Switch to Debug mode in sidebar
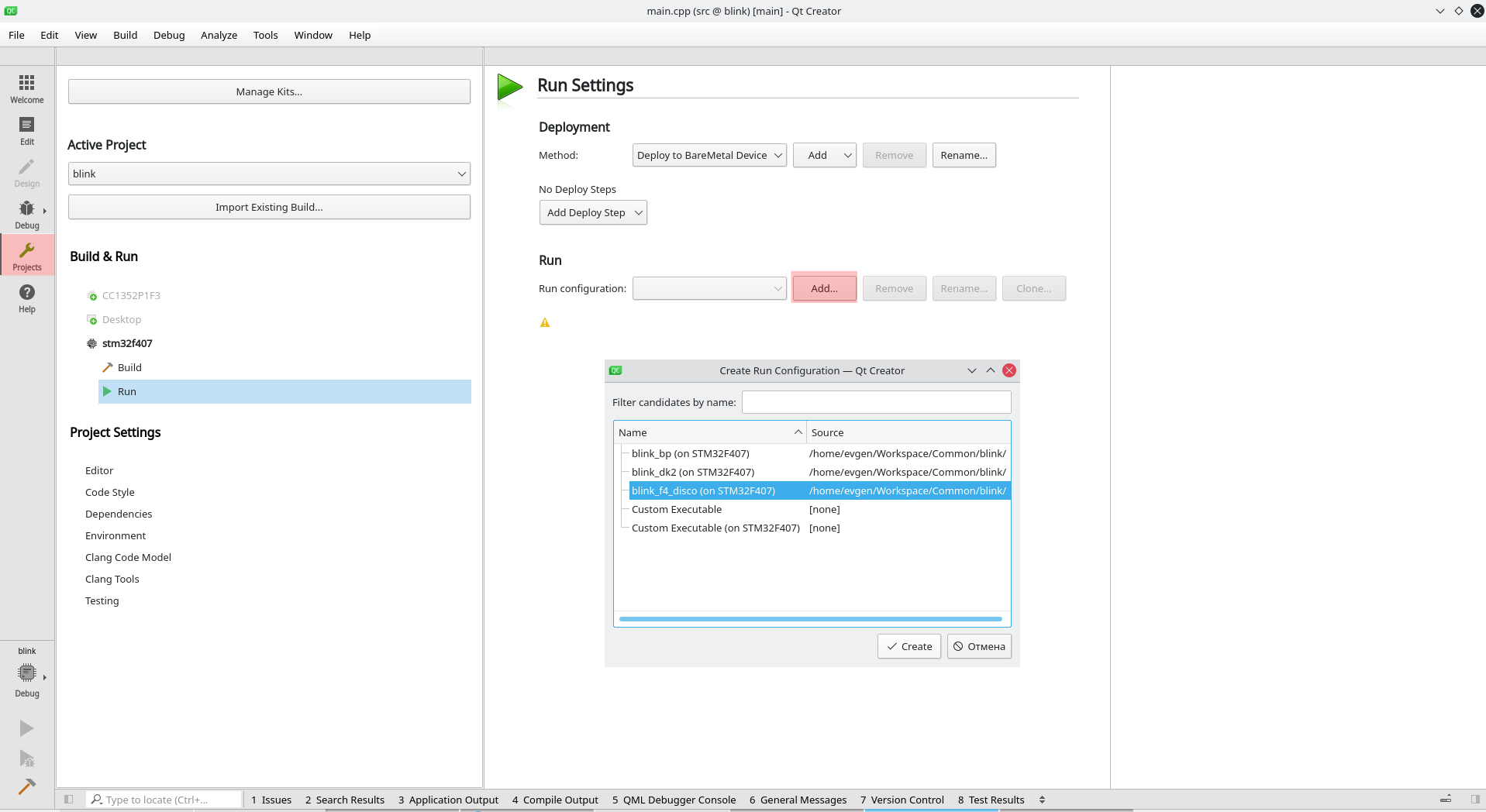This screenshot has height=812, width=1486. [x=27, y=214]
